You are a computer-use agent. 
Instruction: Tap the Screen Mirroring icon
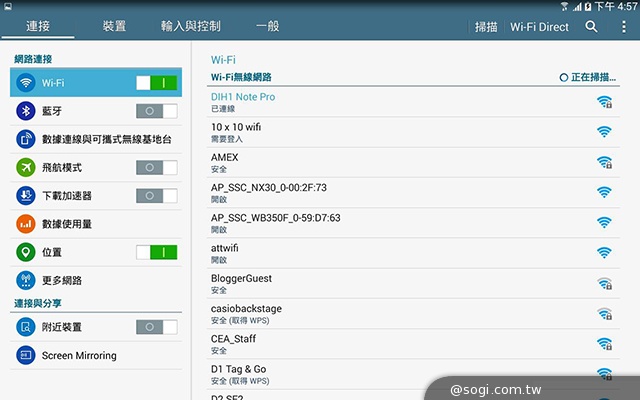pos(26,355)
